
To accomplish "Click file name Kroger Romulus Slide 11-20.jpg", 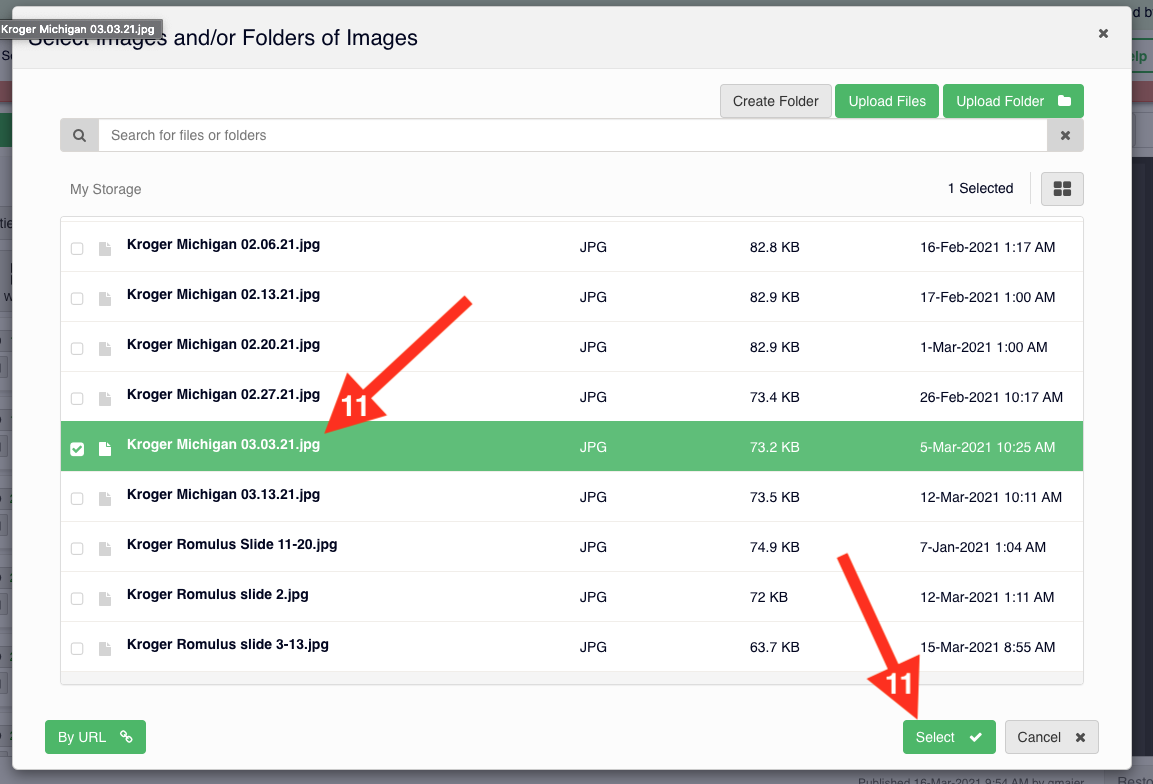I will (x=232, y=545).
